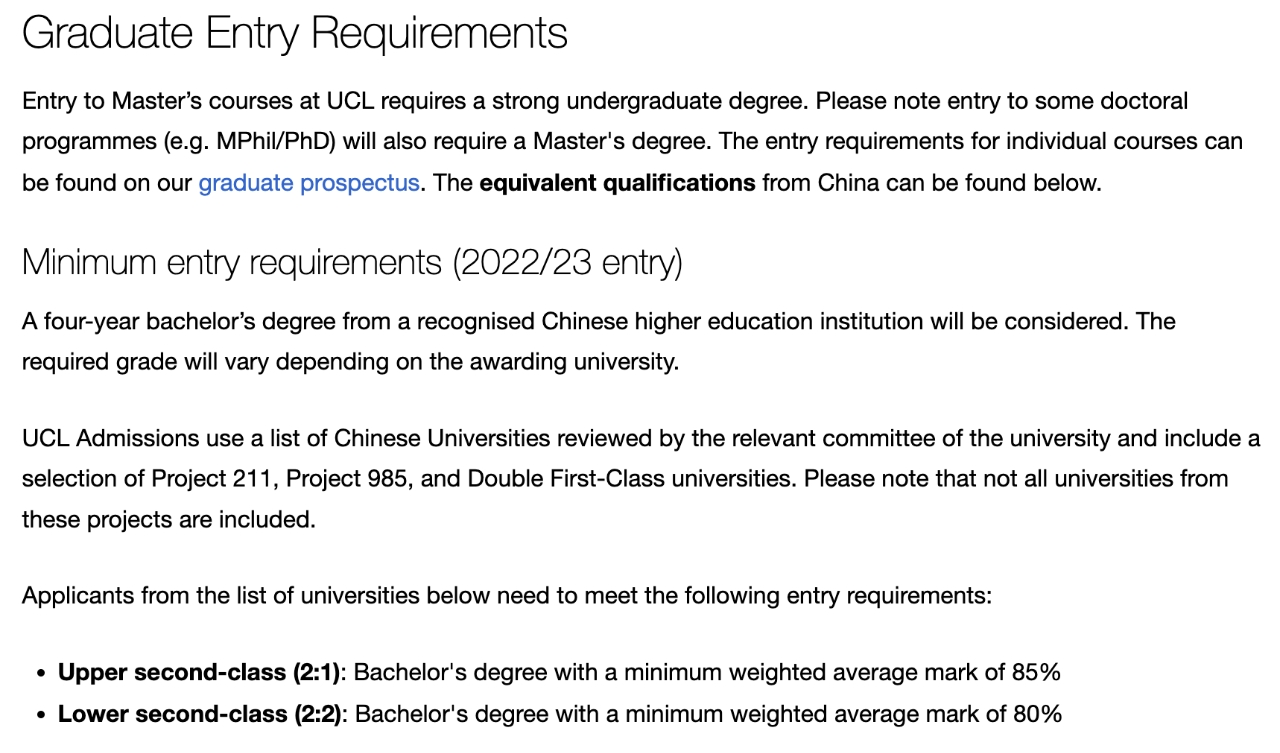Click the '(2022/23 entry)' text in the subheading
The image size is (1280, 753).
point(567,263)
